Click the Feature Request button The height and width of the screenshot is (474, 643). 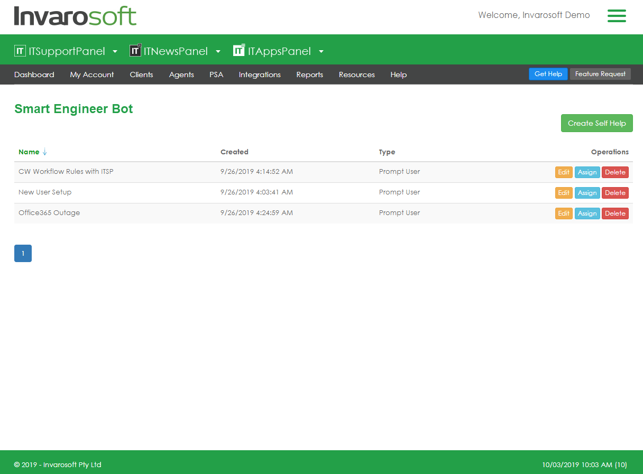click(x=600, y=74)
